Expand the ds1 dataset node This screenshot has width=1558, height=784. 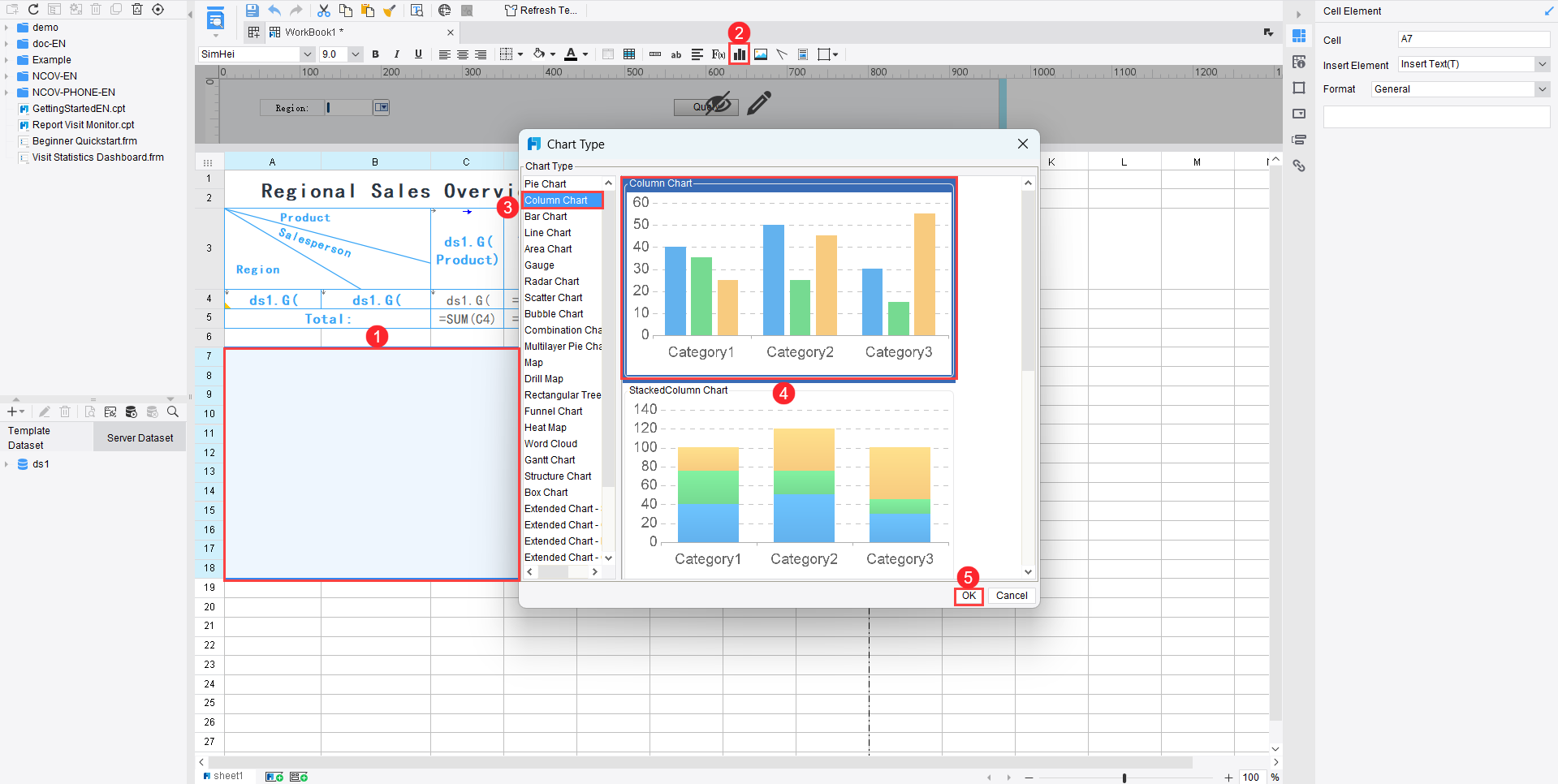6,464
